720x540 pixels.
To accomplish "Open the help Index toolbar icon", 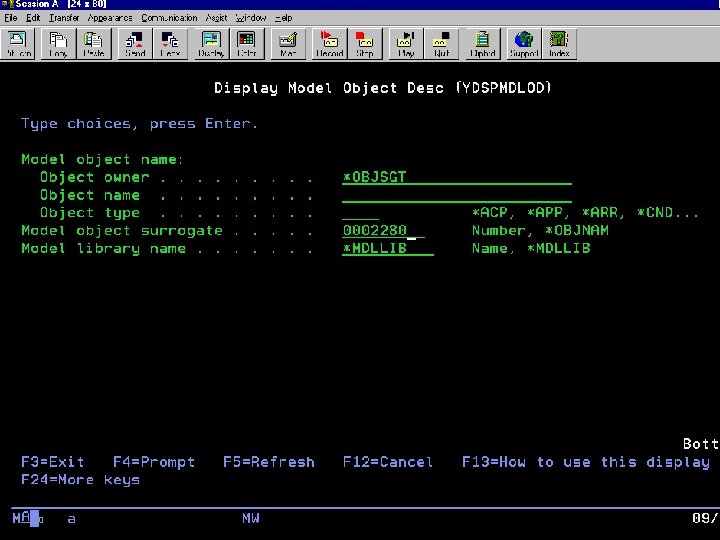I will pyautogui.click(x=559, y=44).
